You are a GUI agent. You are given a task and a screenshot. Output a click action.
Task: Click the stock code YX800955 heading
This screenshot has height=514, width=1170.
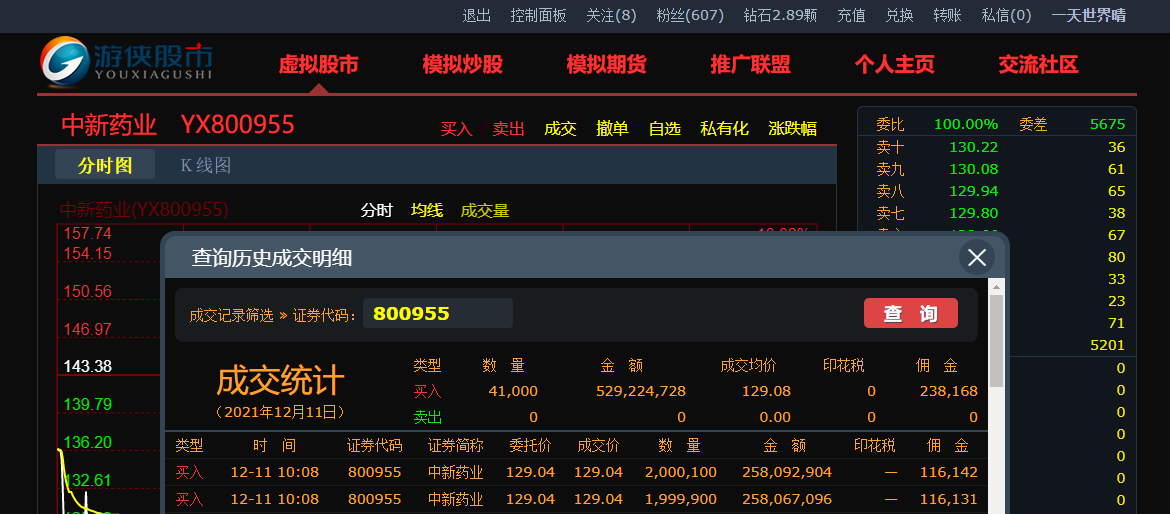(x=237, y=125)
